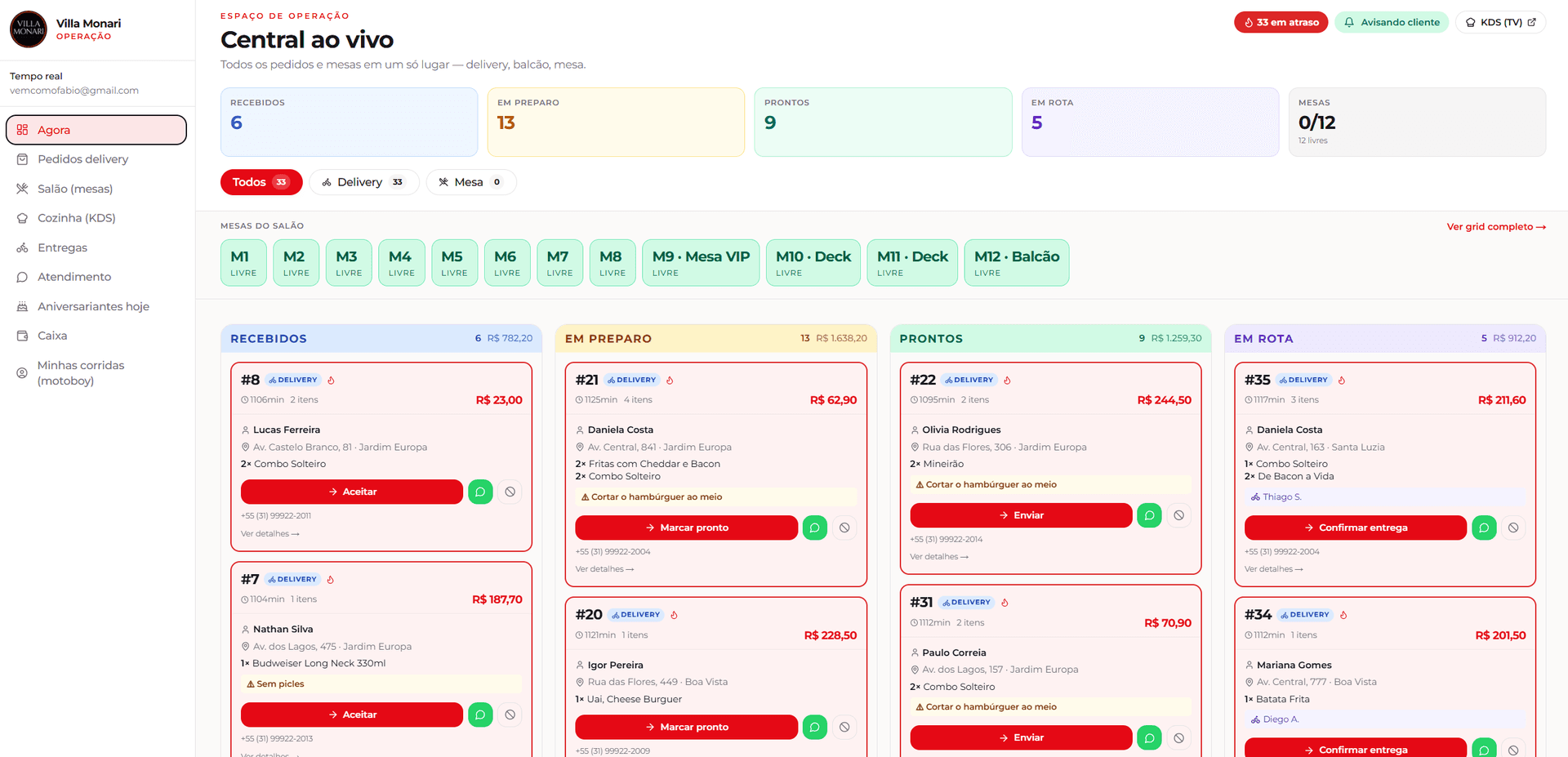The image size is (1568, 757).
Task: Click the Prontos summary card
Action: click(883, 122)
